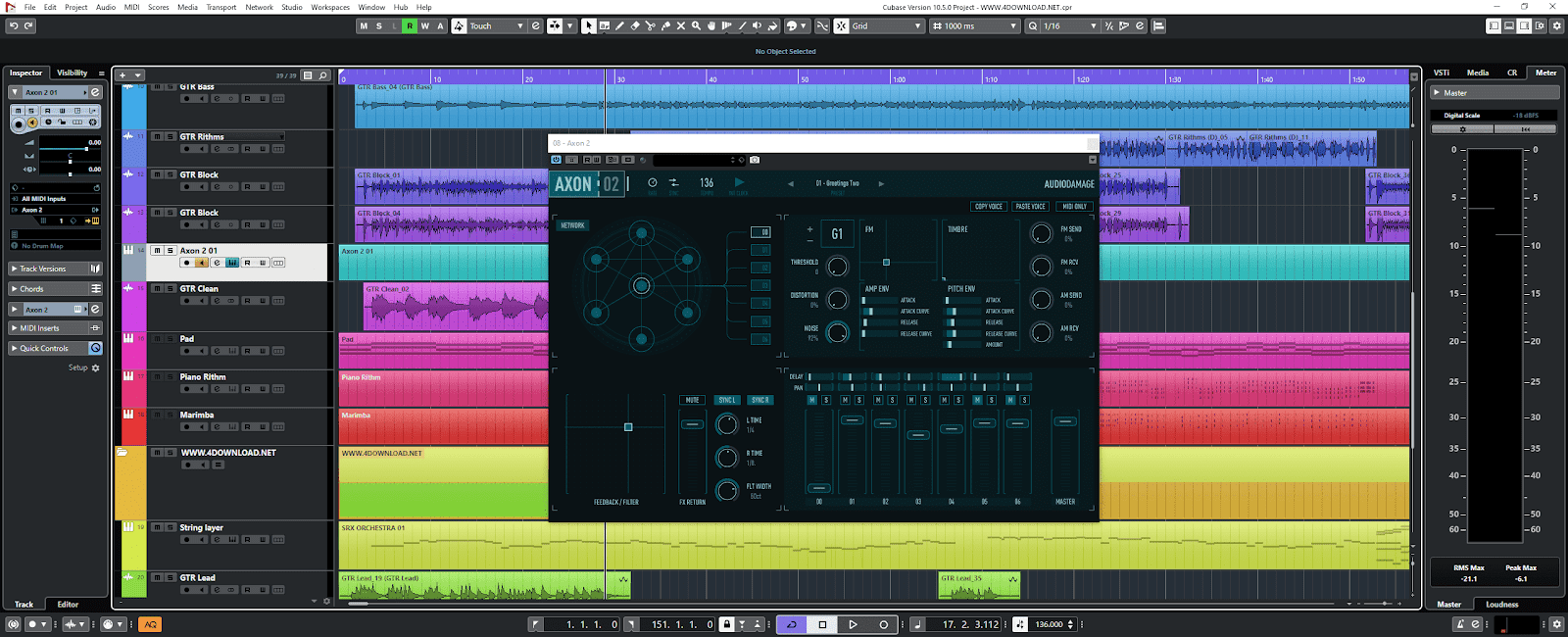Viewport: 1568px width, 637px height.
Task: Click the search tracks magnifier icon
Action: click(x=322, y=75)
